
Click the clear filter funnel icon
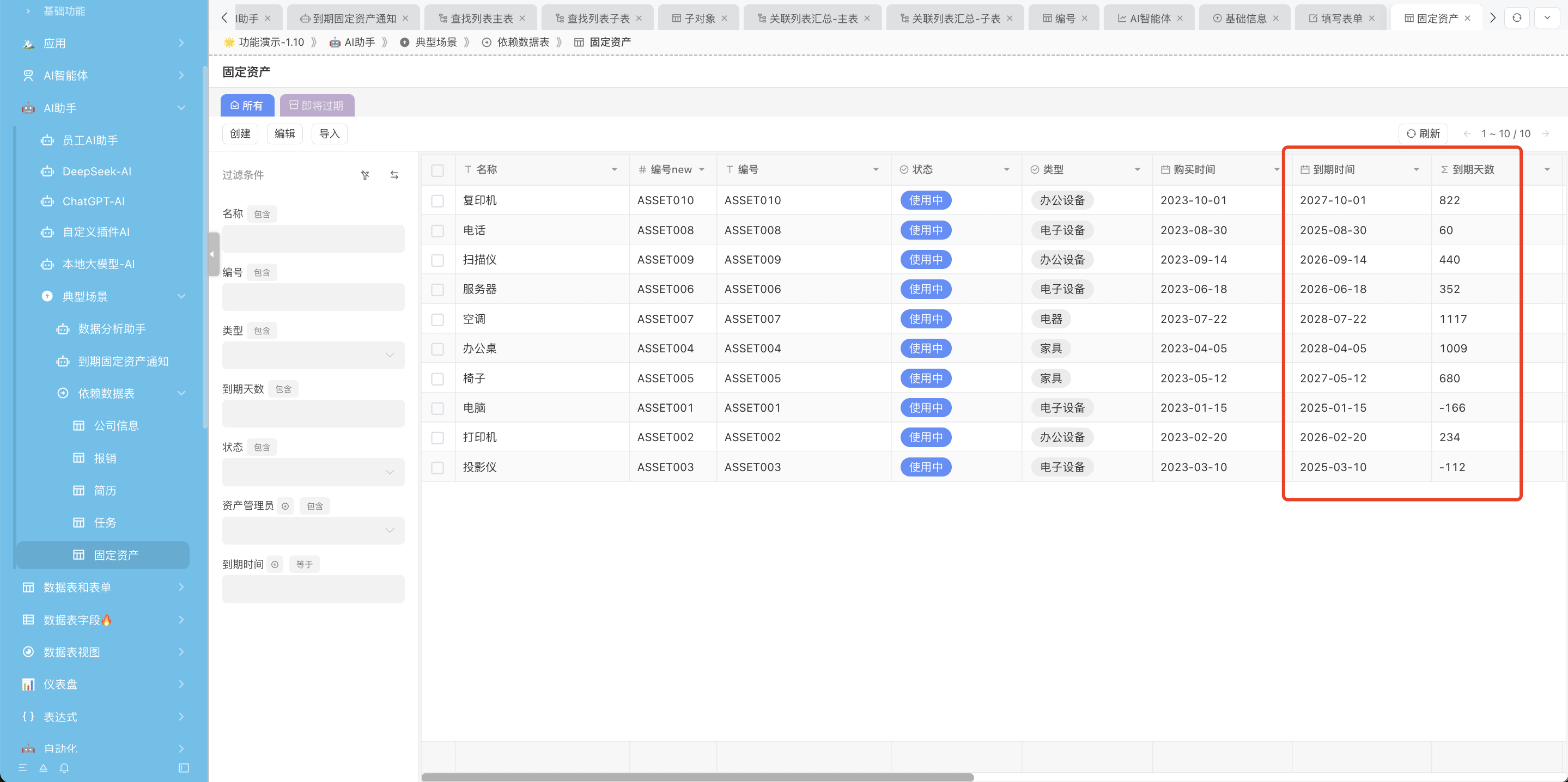pos(365,175)
